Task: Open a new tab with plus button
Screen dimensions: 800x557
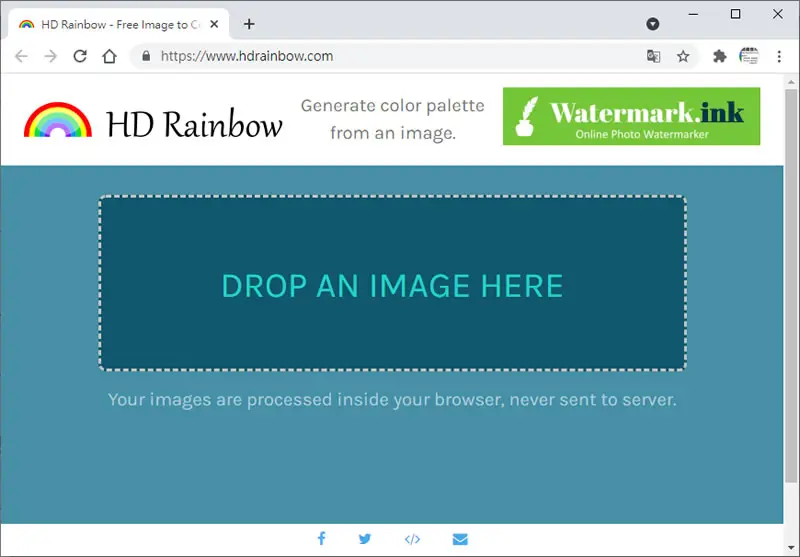Action: point(249,24)
